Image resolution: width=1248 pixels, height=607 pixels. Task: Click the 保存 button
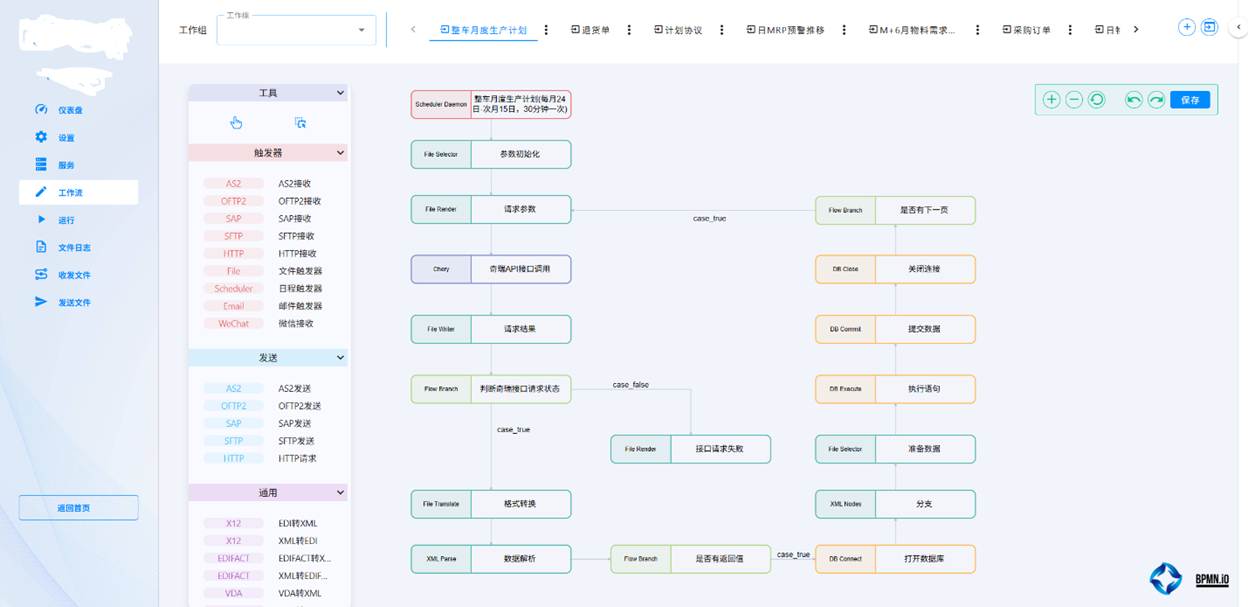pyautogui.click(x=1190, y=100)
